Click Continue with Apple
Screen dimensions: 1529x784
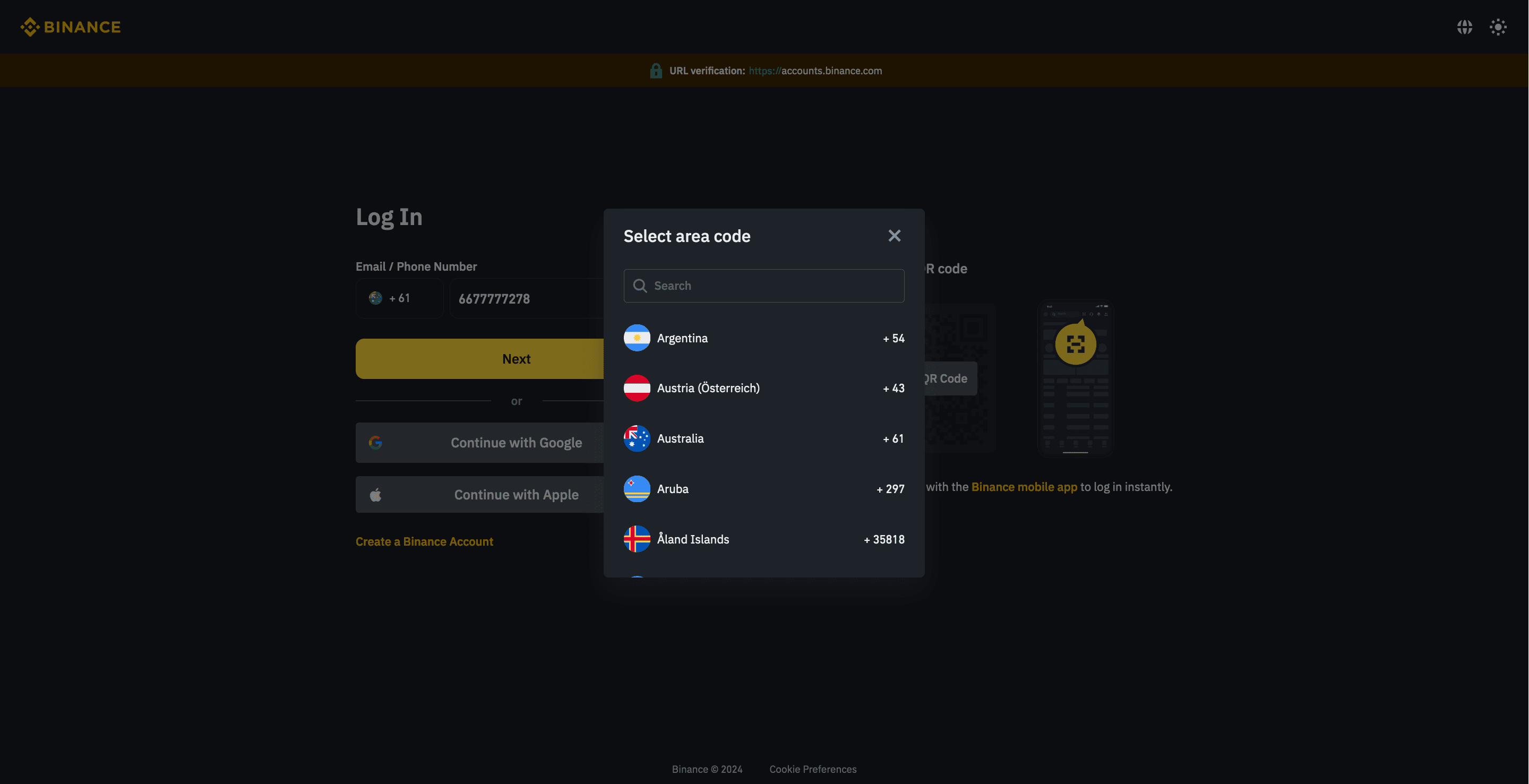tap(479, 494)
